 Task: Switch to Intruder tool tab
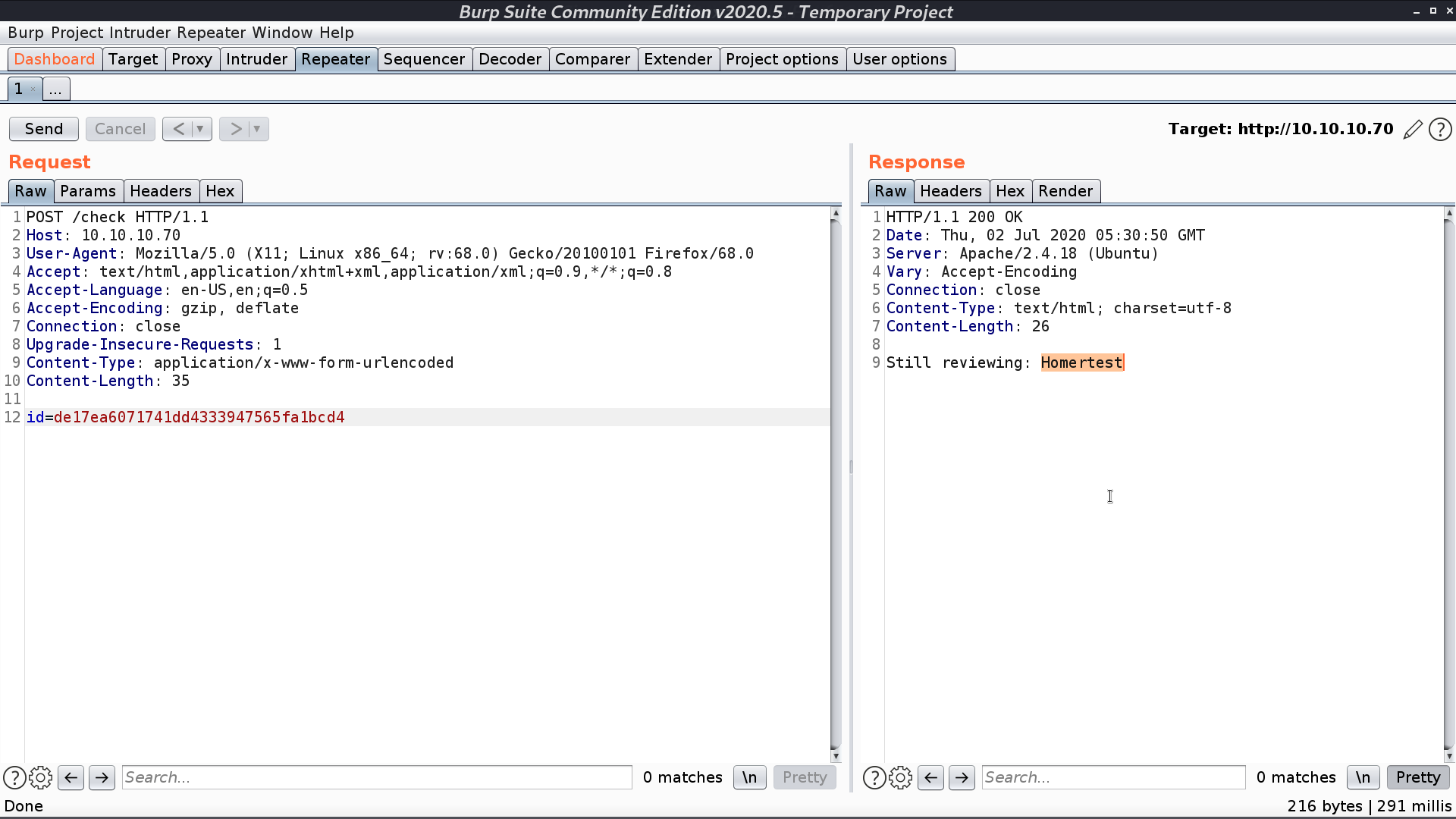(257, 59)
